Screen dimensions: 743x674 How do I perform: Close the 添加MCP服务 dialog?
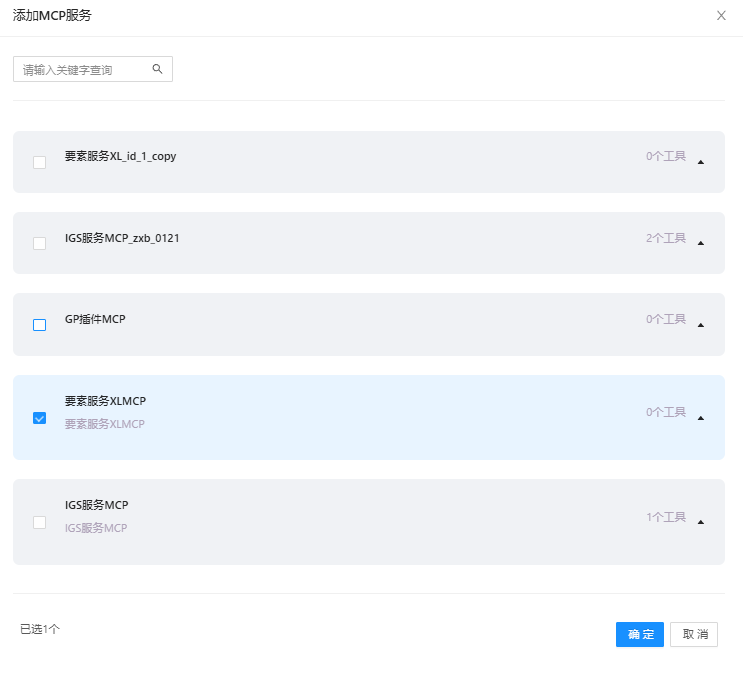(721, 15)
